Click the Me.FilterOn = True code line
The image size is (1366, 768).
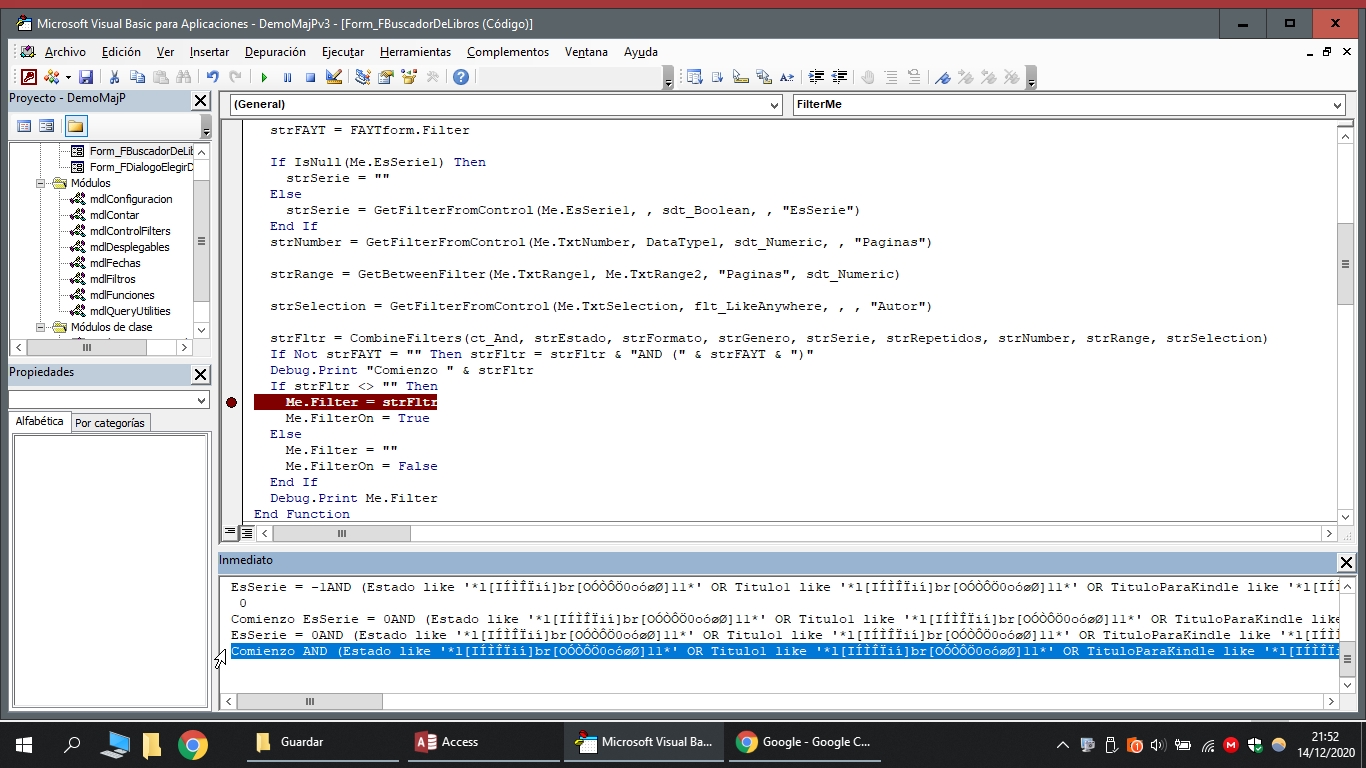[357, 418]
